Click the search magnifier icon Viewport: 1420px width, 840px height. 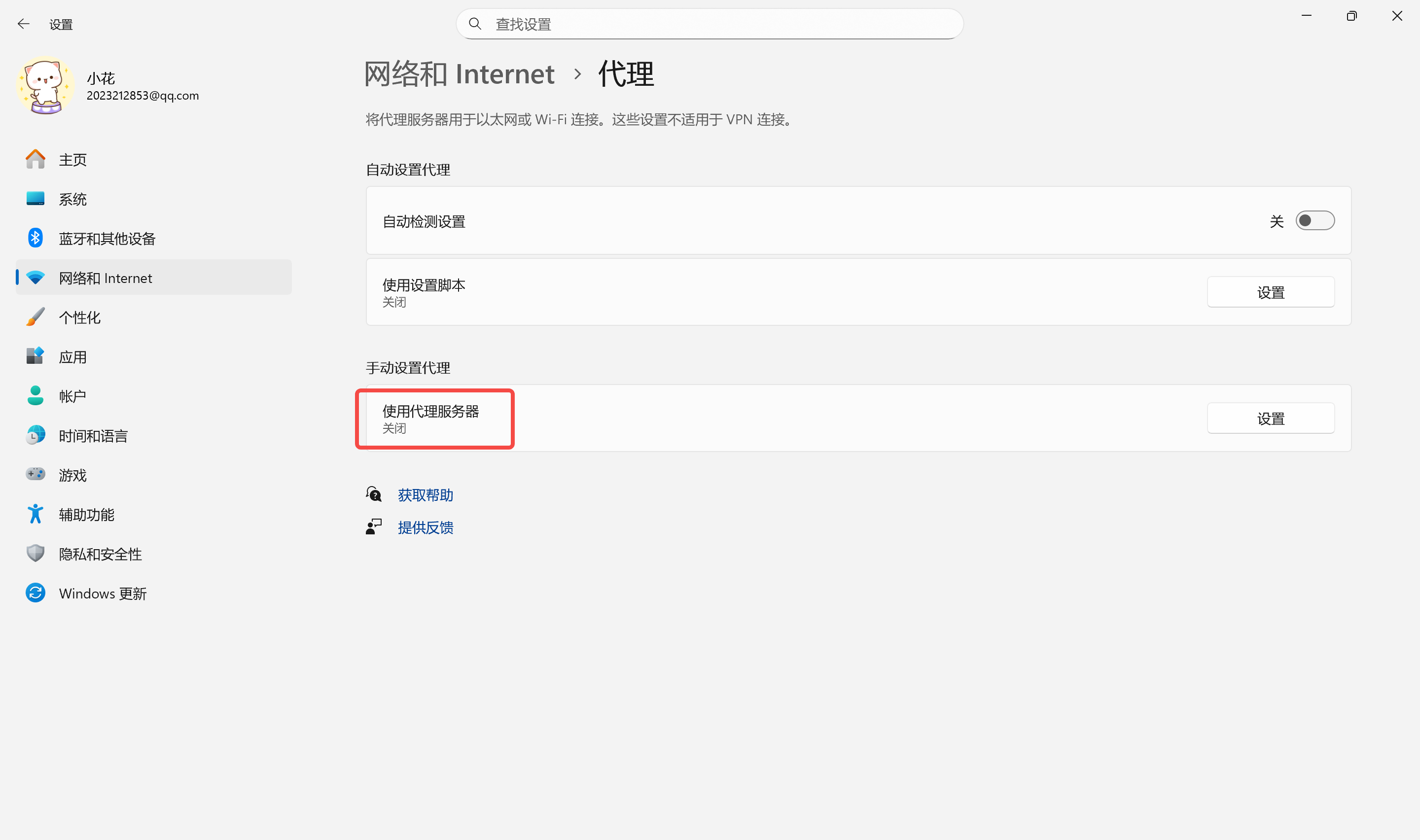click(x=475, y=24)
